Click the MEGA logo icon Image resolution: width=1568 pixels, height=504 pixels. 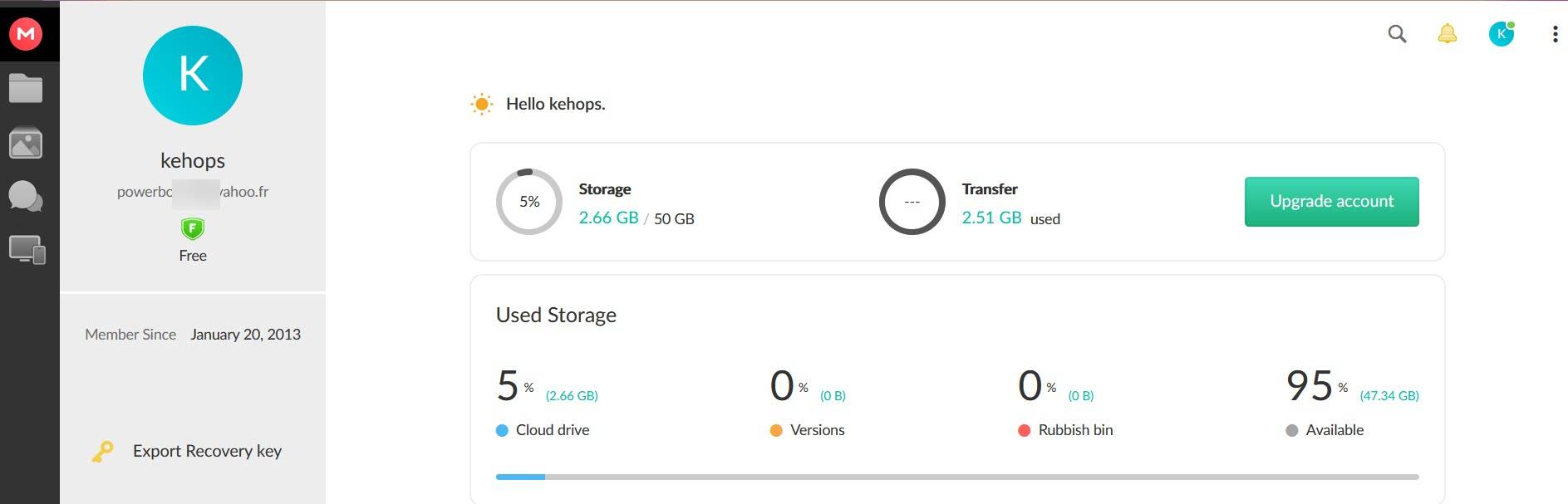26,33
